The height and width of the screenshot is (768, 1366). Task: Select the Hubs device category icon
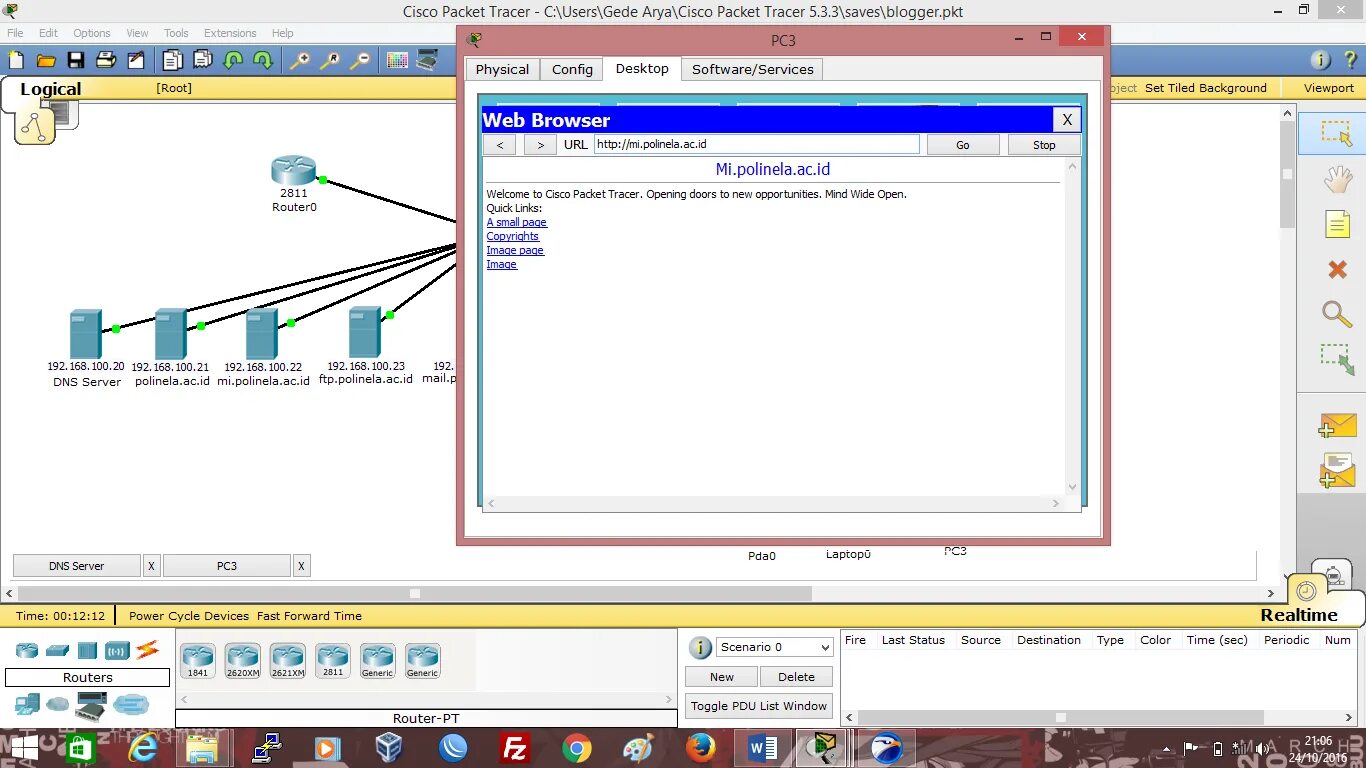click(x=87, y=651)
